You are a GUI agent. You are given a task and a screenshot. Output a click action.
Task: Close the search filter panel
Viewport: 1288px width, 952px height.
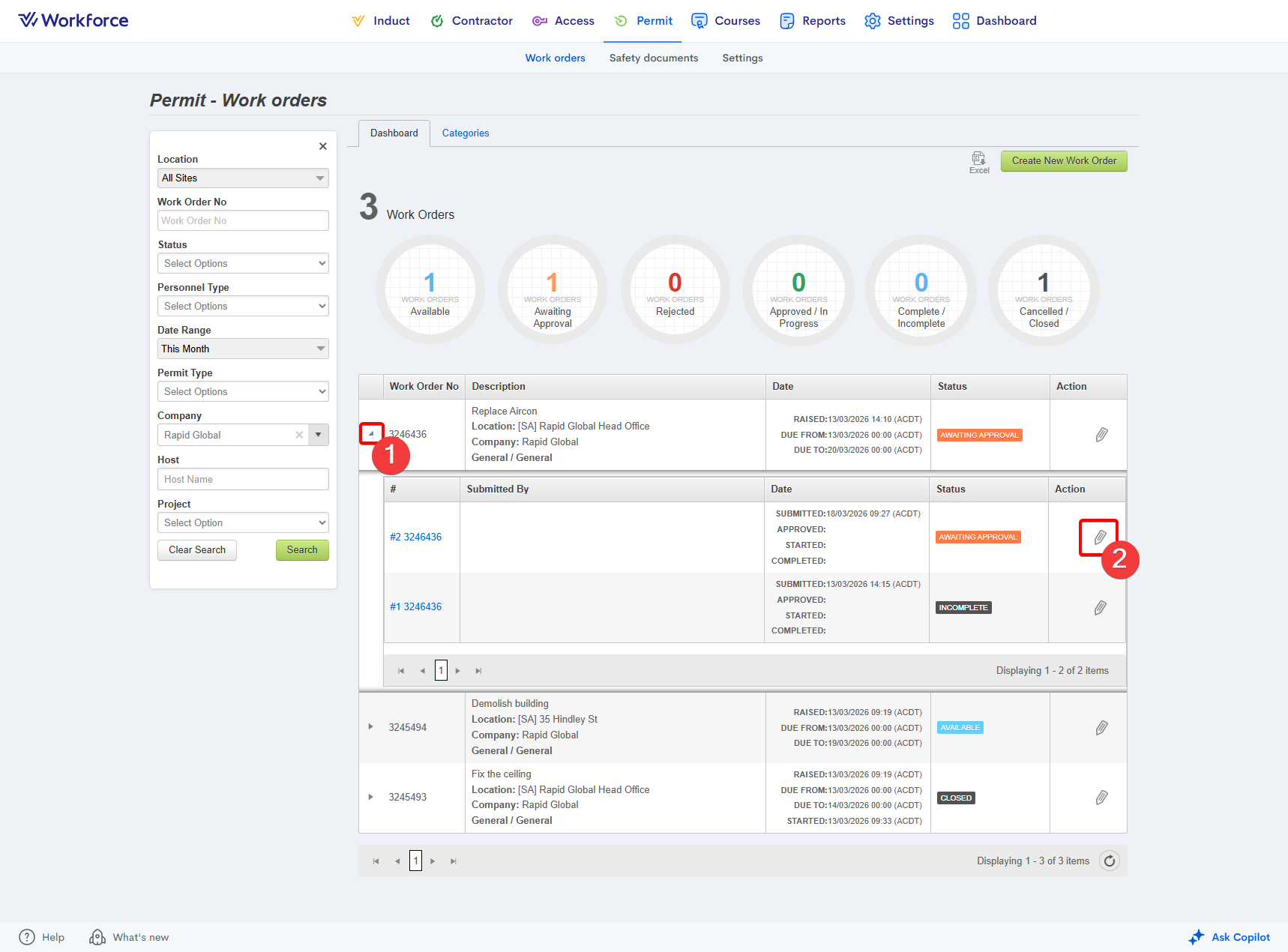tap(322, 146)
